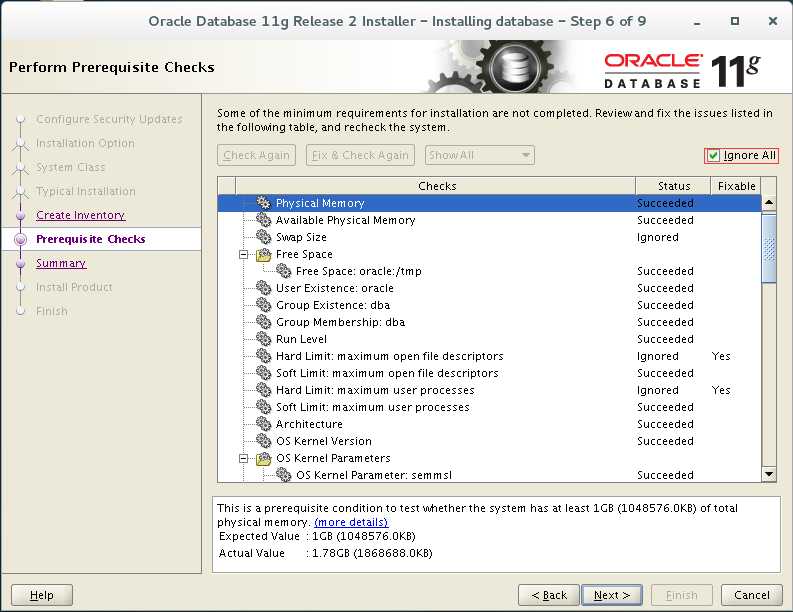Select the Swap Size row
This screenshot has height=612, width=793.
point(489,237)
